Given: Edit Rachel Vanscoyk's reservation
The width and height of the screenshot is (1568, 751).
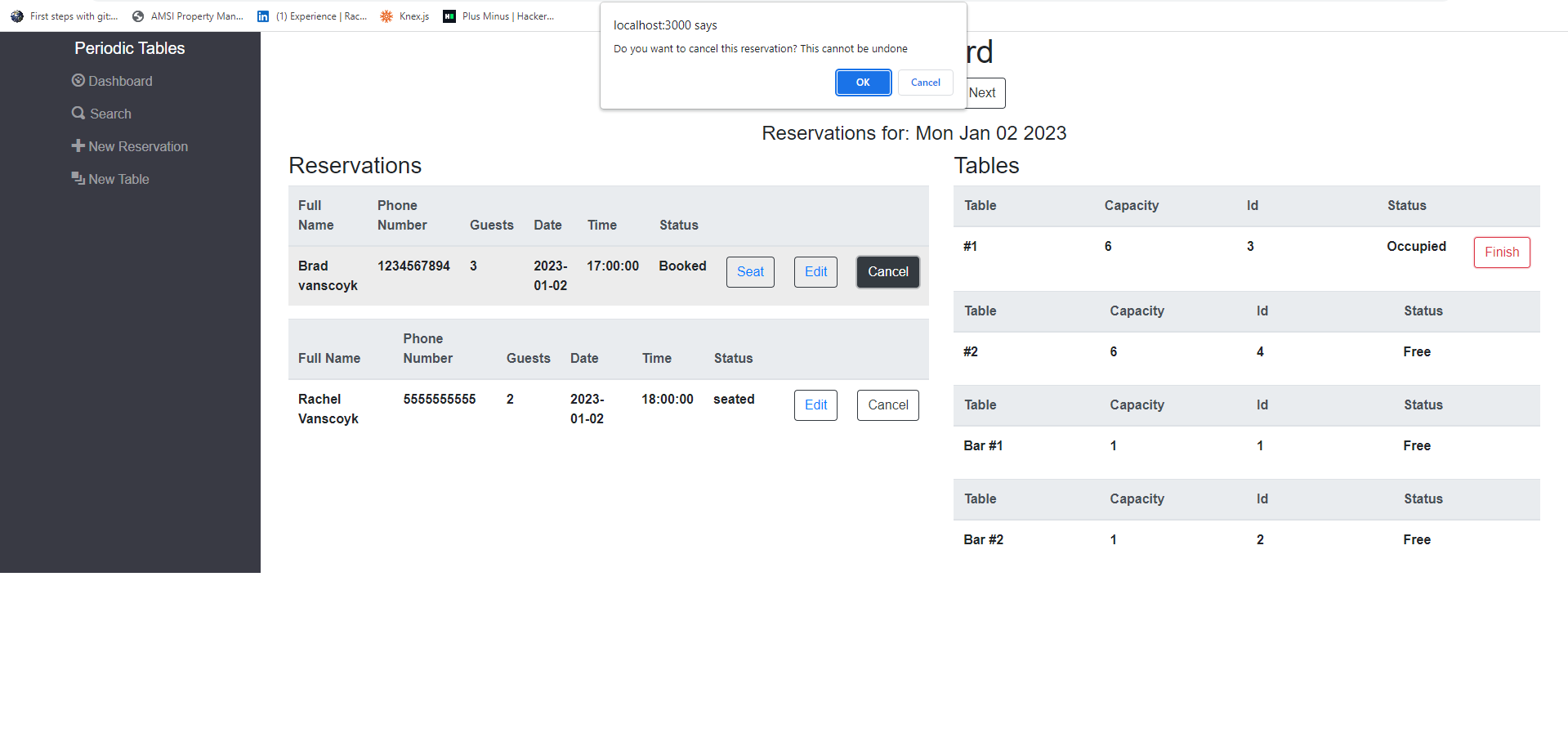Looking at the screenshot, I should pos(815,405).
